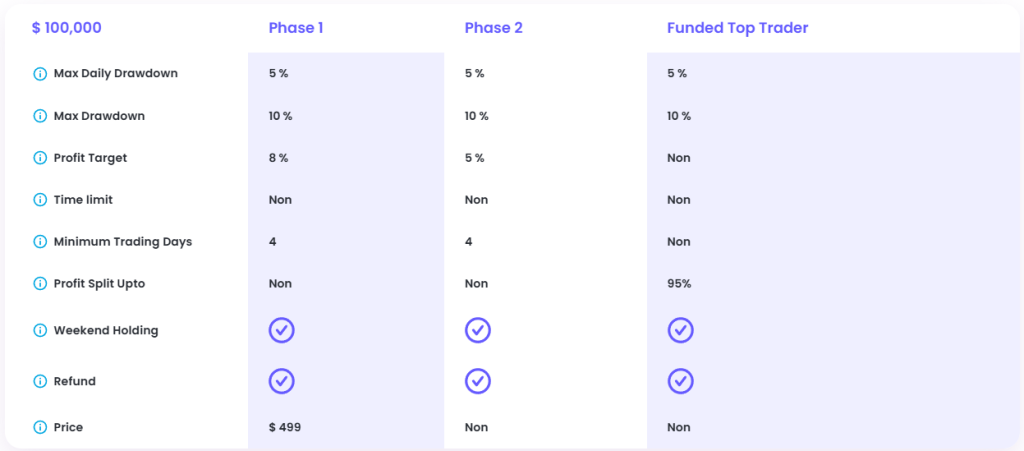Click info icon beside Max Drawdown

point(40,116)
